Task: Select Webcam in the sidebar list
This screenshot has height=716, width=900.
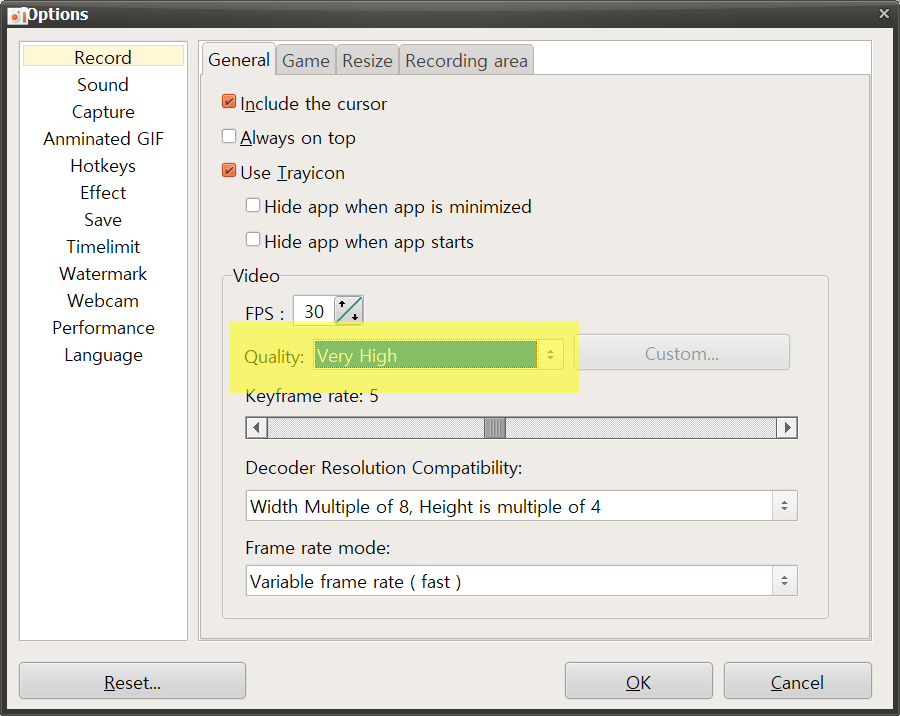Action: [103, 300]
